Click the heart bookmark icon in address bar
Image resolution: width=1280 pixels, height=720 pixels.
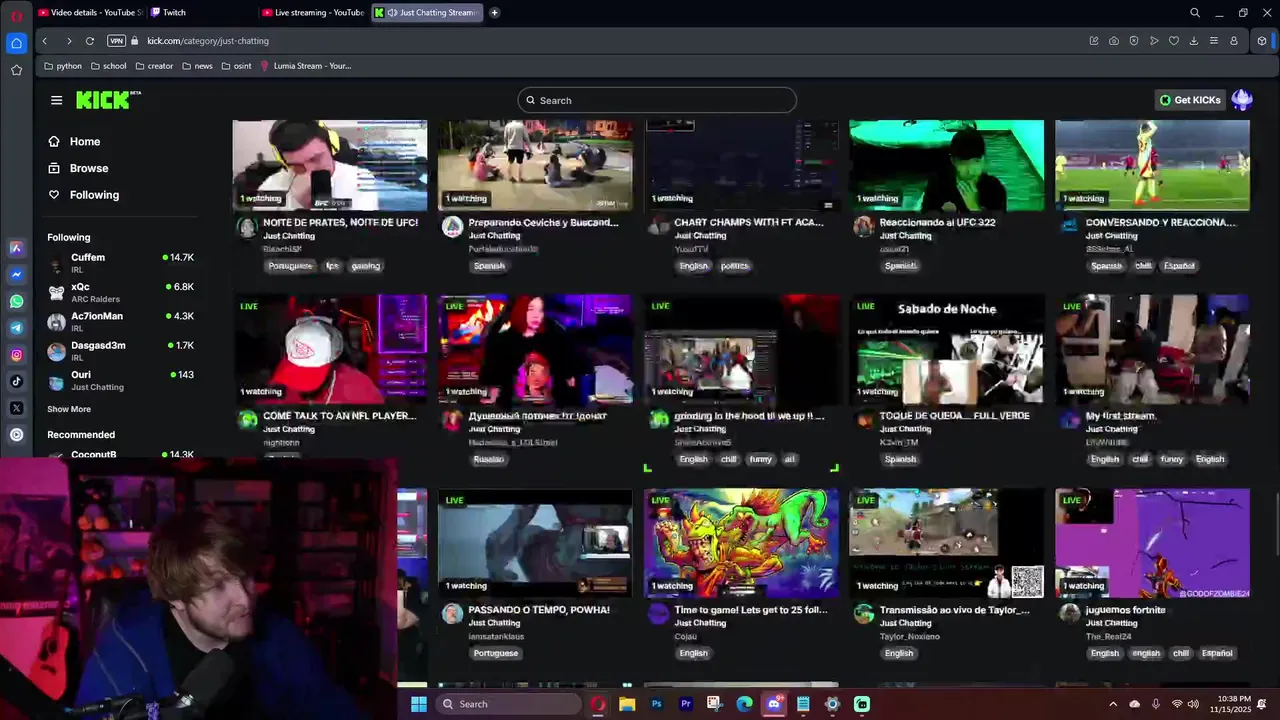1174,41
